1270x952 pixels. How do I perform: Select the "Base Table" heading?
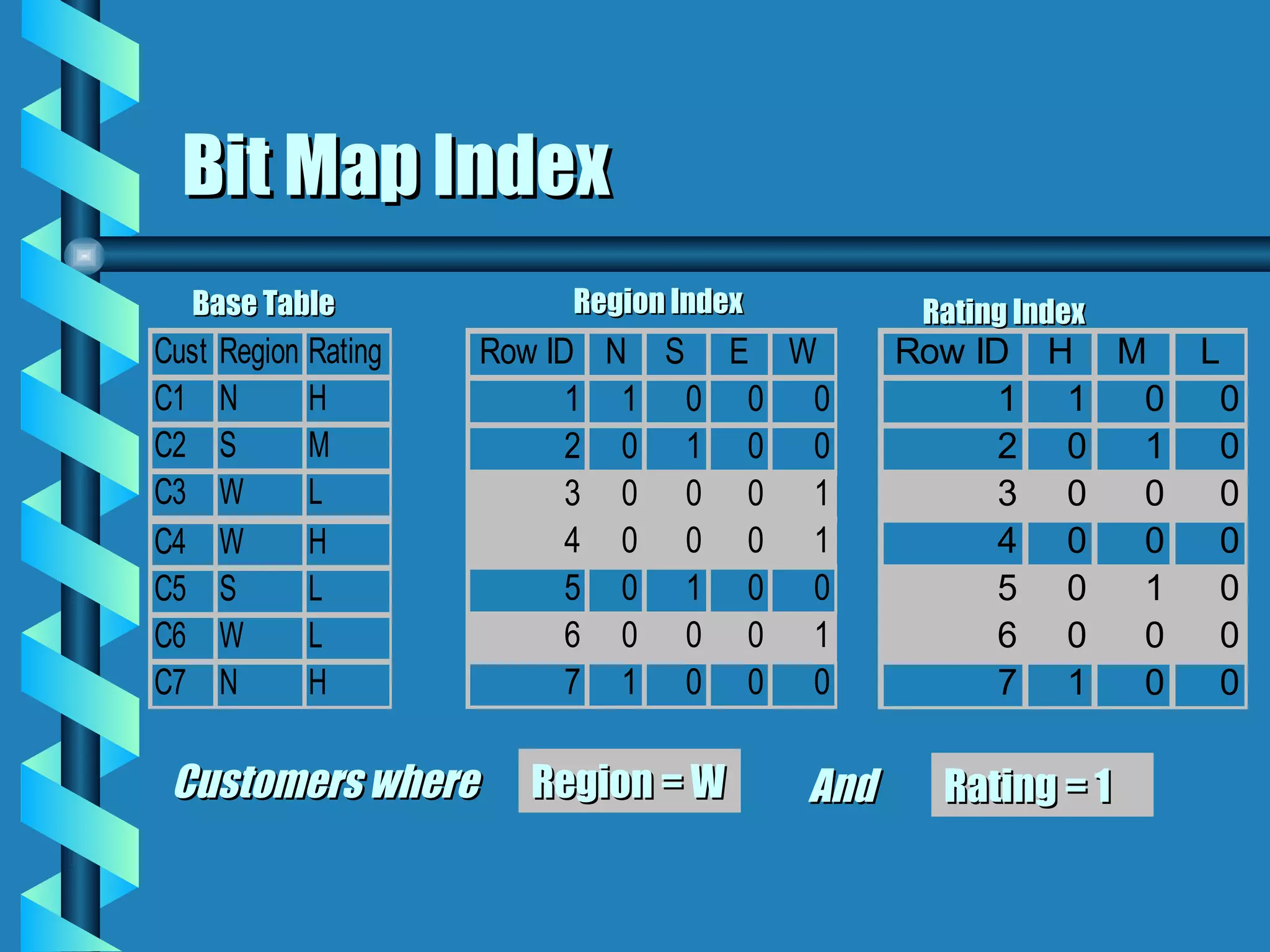[x=264, y=304]
